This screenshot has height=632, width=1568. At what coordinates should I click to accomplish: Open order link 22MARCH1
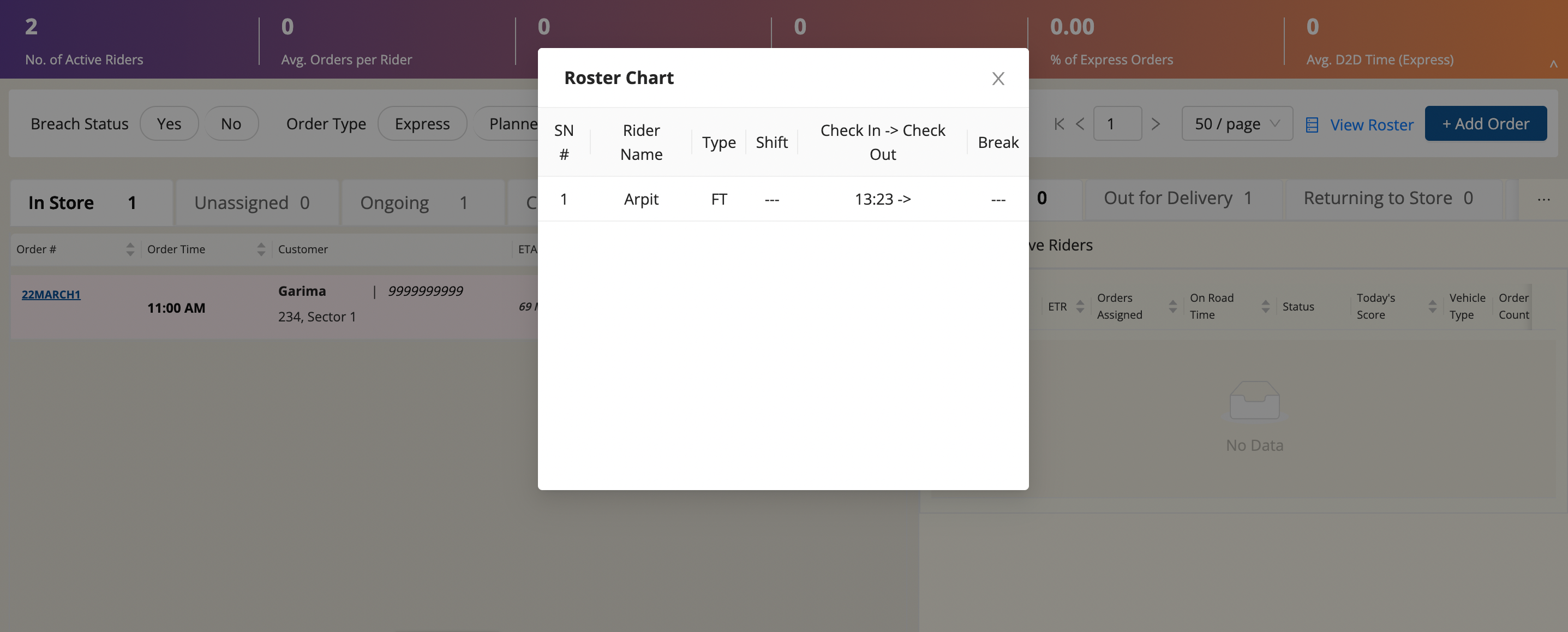pos(51,294)
